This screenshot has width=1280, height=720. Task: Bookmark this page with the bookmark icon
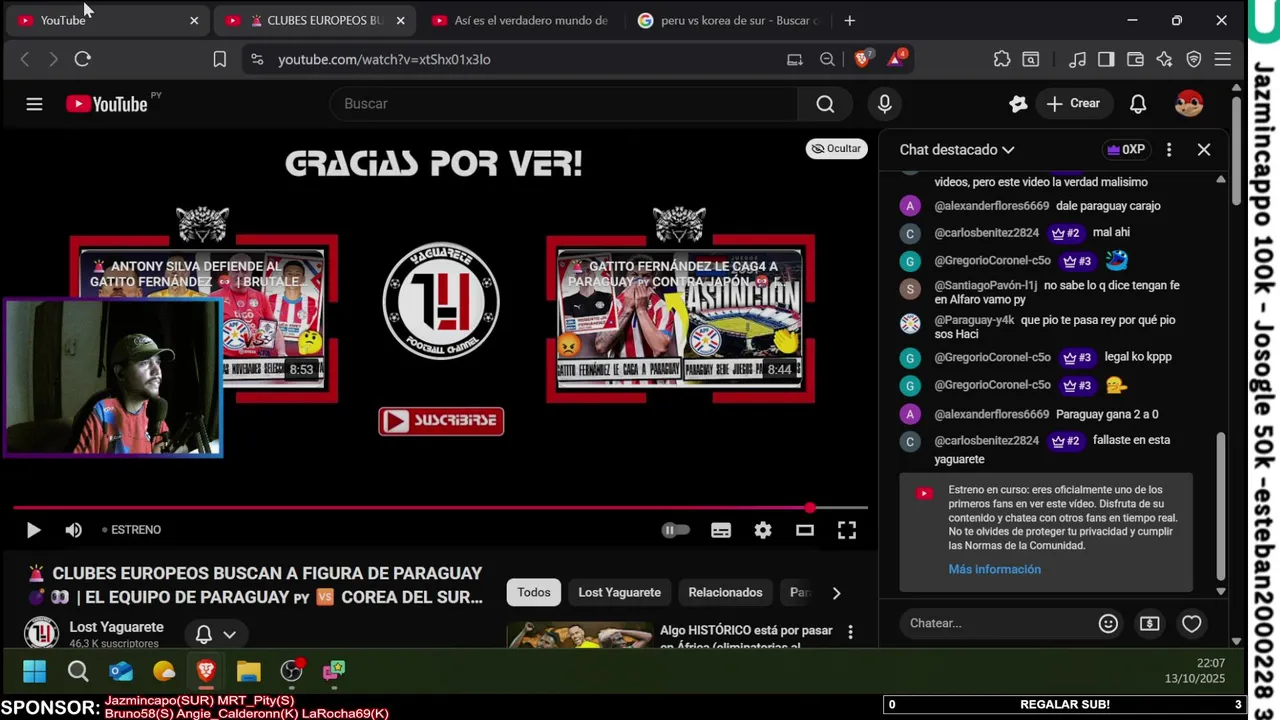[220, 59]
